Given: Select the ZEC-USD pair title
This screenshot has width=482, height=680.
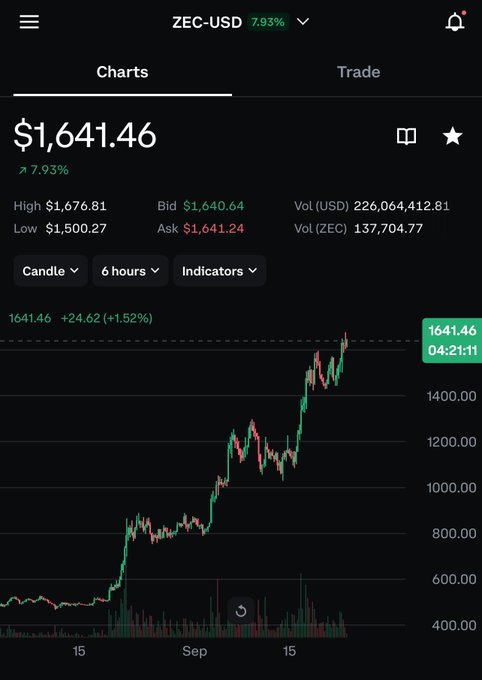Looking at the screenshot, I should point(207,22).
